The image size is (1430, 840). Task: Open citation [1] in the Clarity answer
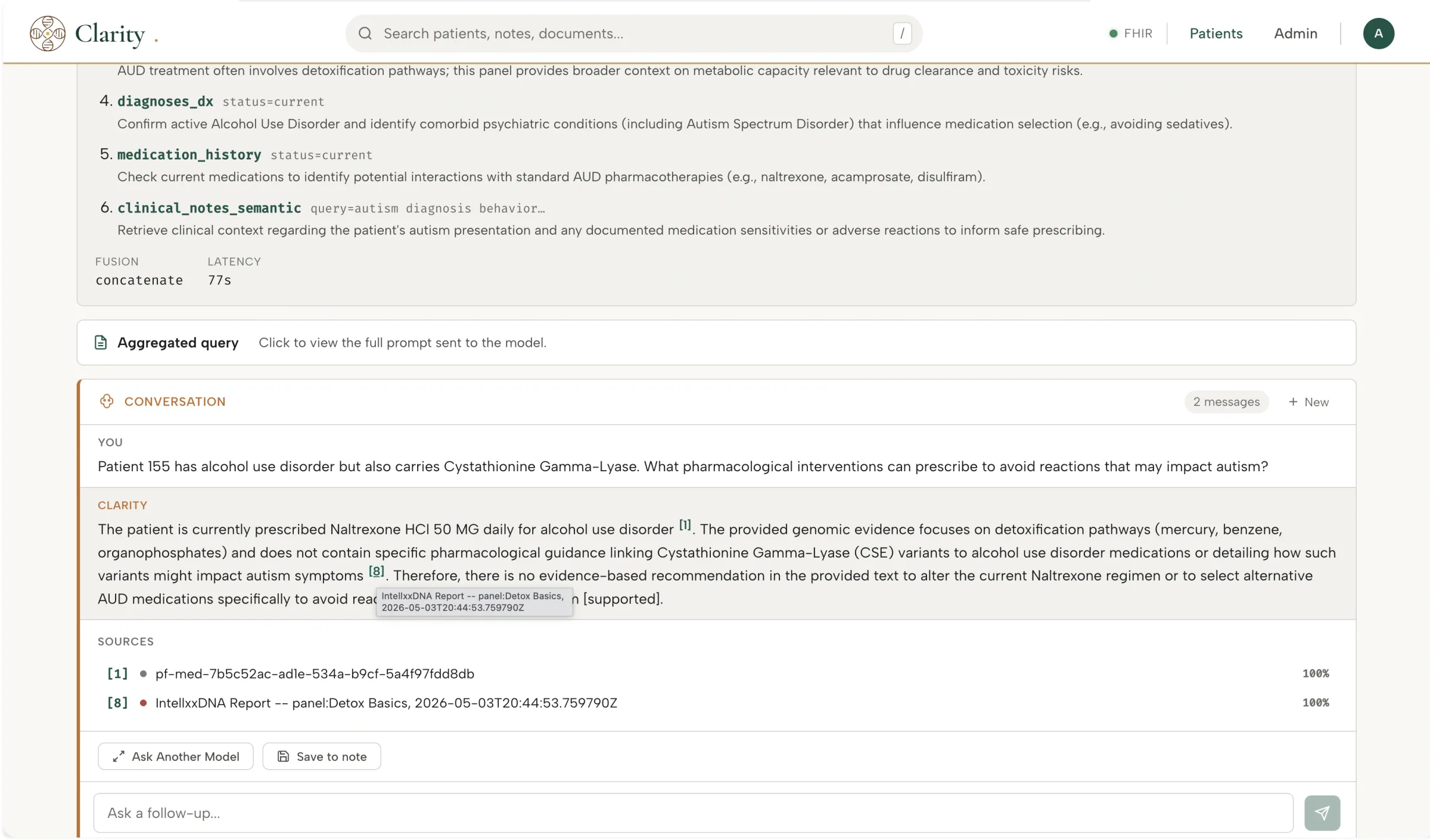[685, 525]
